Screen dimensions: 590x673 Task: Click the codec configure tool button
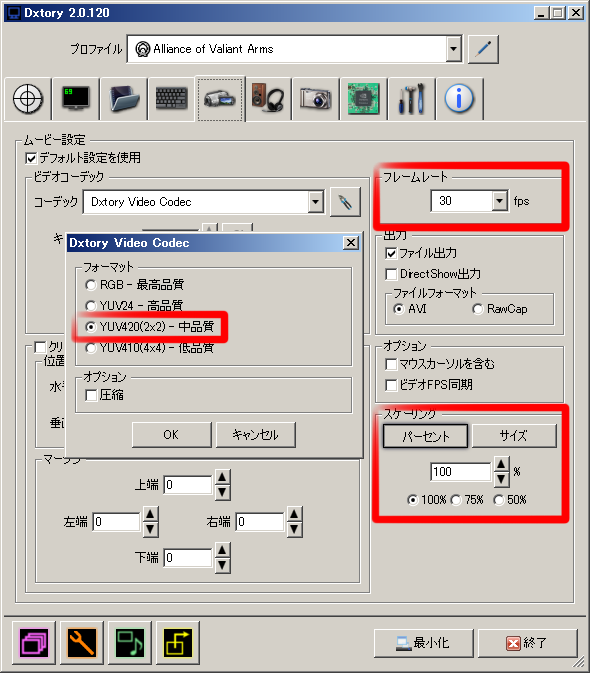(x=345, y=202)
